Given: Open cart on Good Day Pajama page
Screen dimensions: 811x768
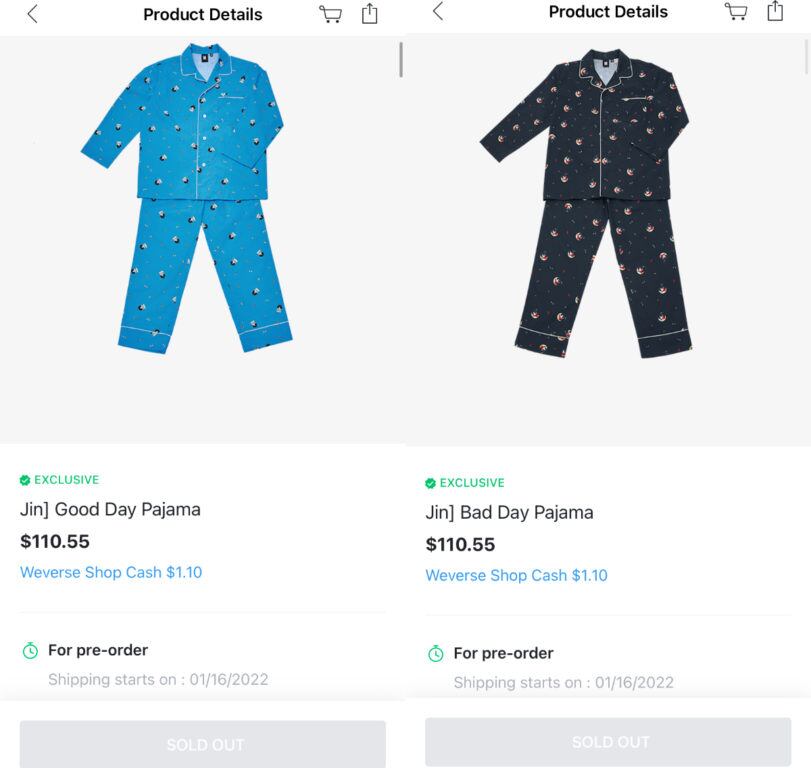Looking at the screenshot, I should 330,14.
